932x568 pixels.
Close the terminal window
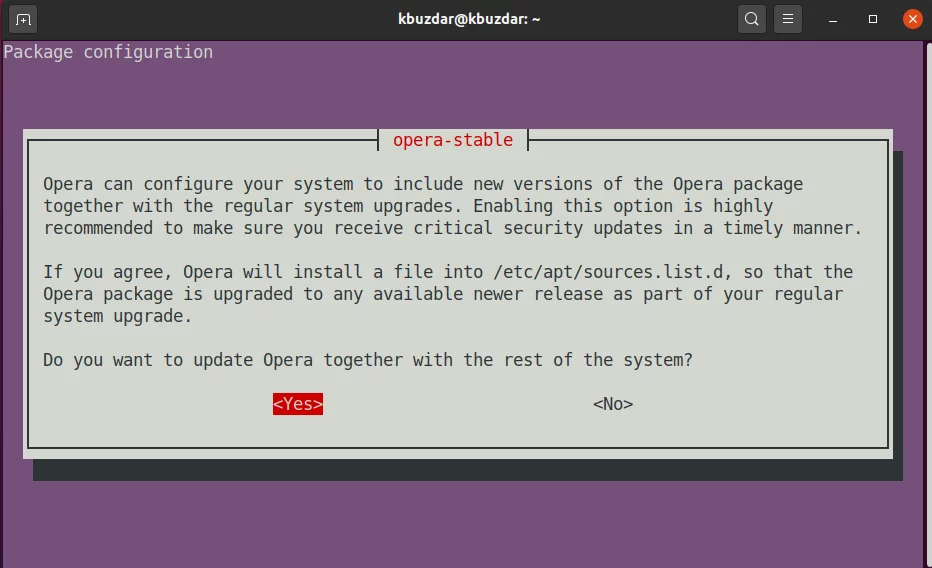(x=912, y=20)
